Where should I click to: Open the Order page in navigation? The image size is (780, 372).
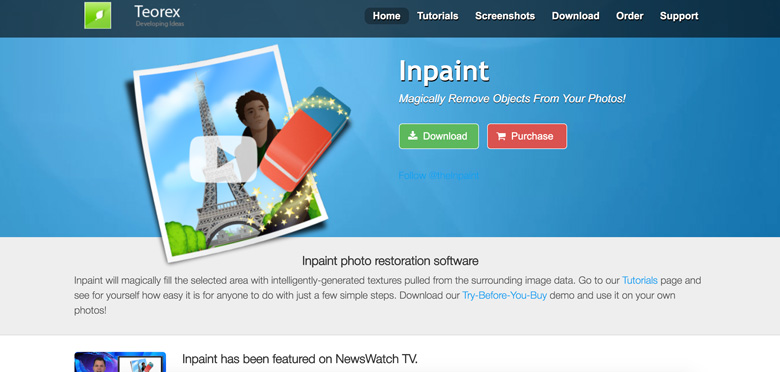pyautogui.click(x=630, y=16)
